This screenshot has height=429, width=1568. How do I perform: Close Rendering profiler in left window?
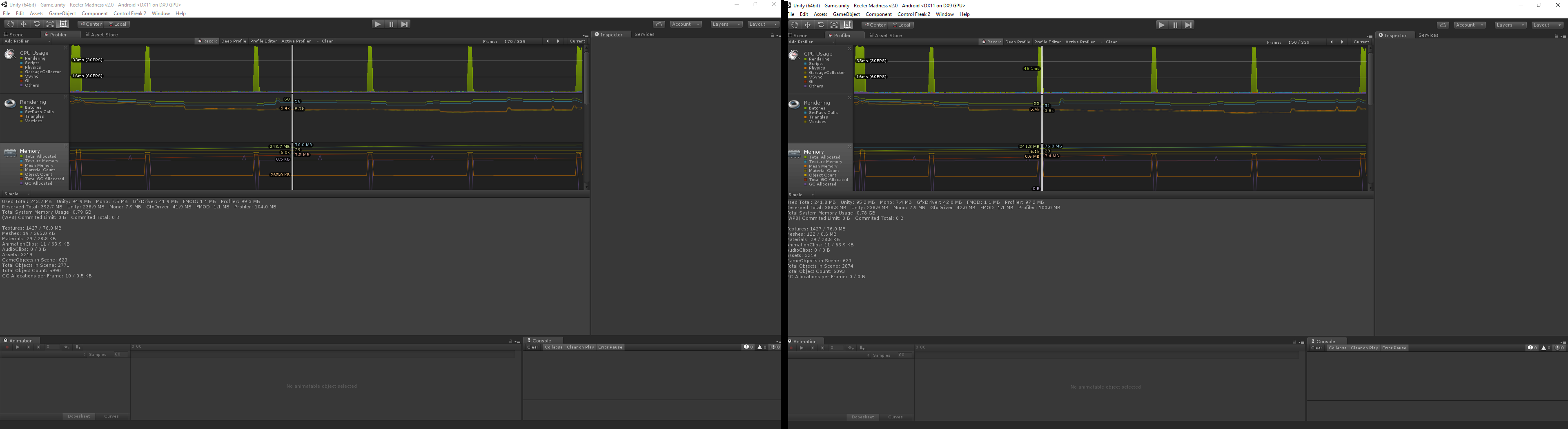coord(66,97)
